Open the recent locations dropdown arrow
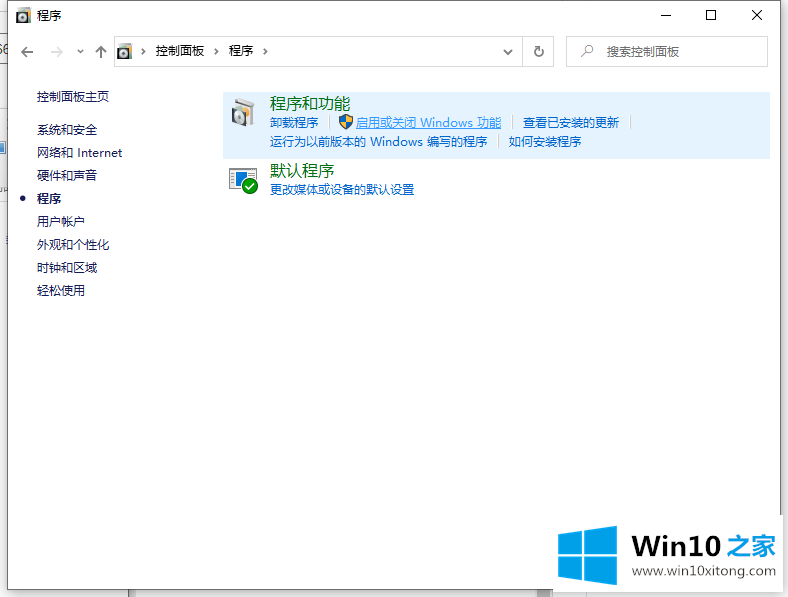788x597 pixels. click(80, 52)
